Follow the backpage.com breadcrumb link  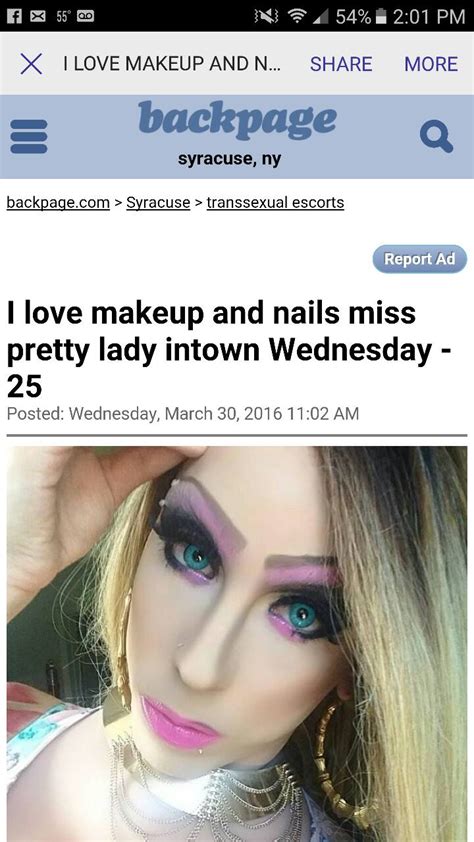click(58, 202)
